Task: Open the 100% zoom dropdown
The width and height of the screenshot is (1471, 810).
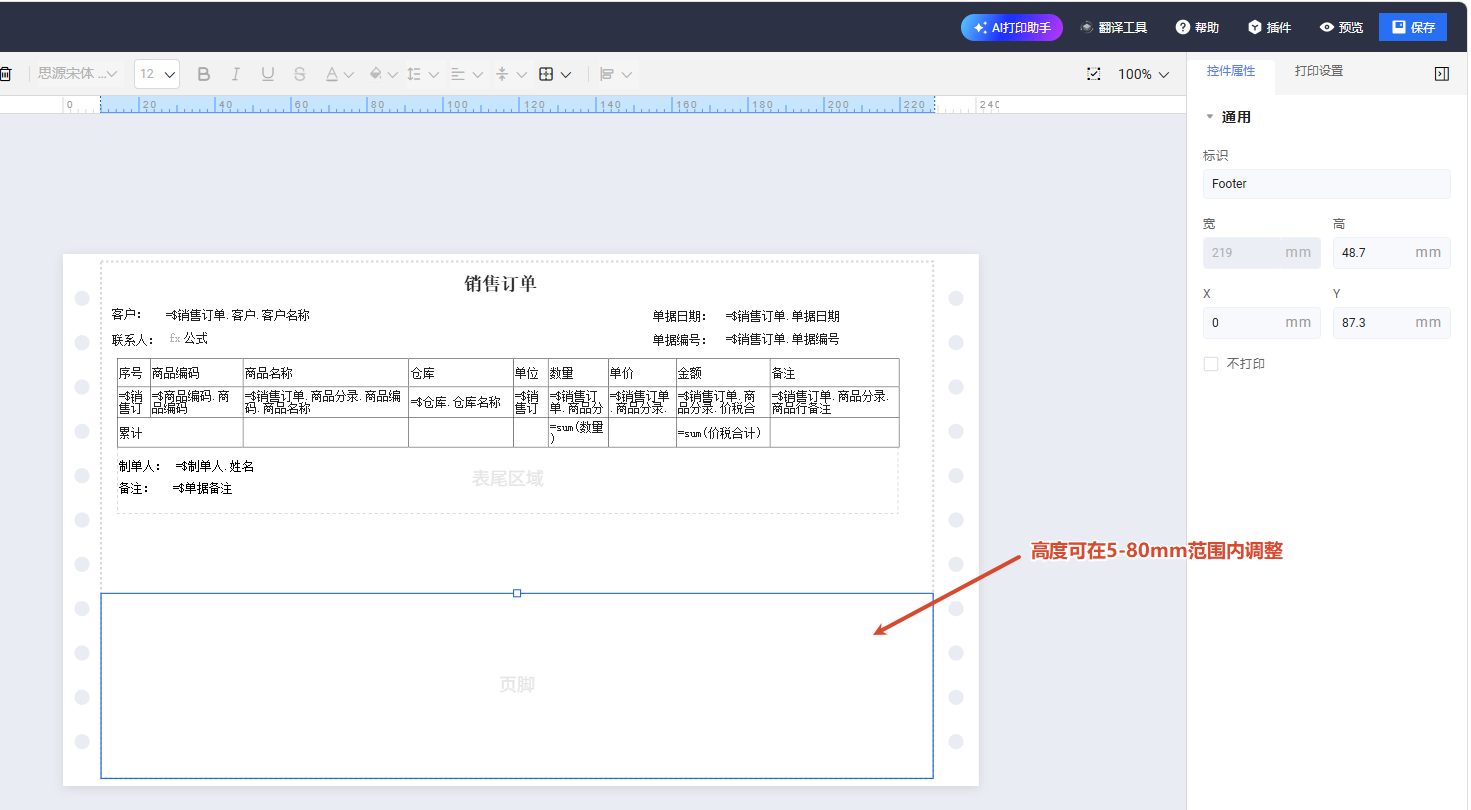Action: [1143, 74]
